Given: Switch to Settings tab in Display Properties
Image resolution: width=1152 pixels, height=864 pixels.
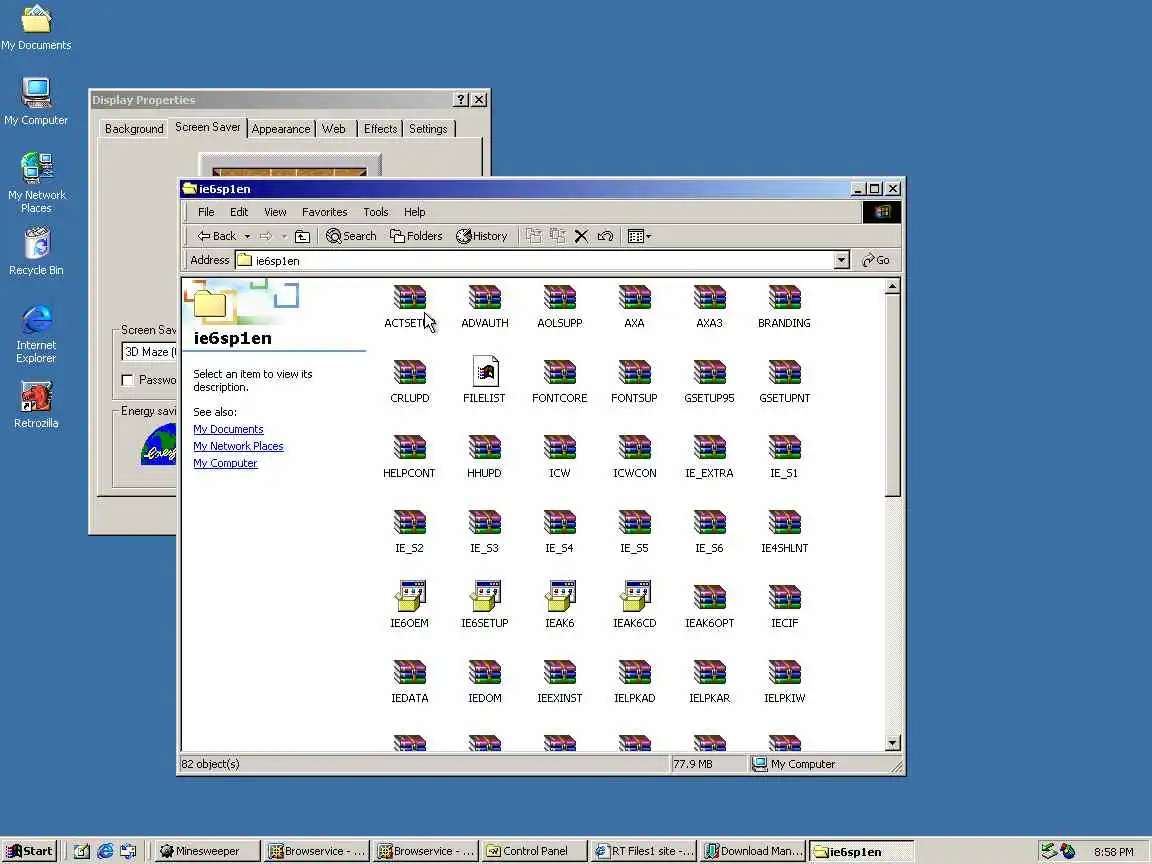Looking at the screenshot, I should point(428,129).
